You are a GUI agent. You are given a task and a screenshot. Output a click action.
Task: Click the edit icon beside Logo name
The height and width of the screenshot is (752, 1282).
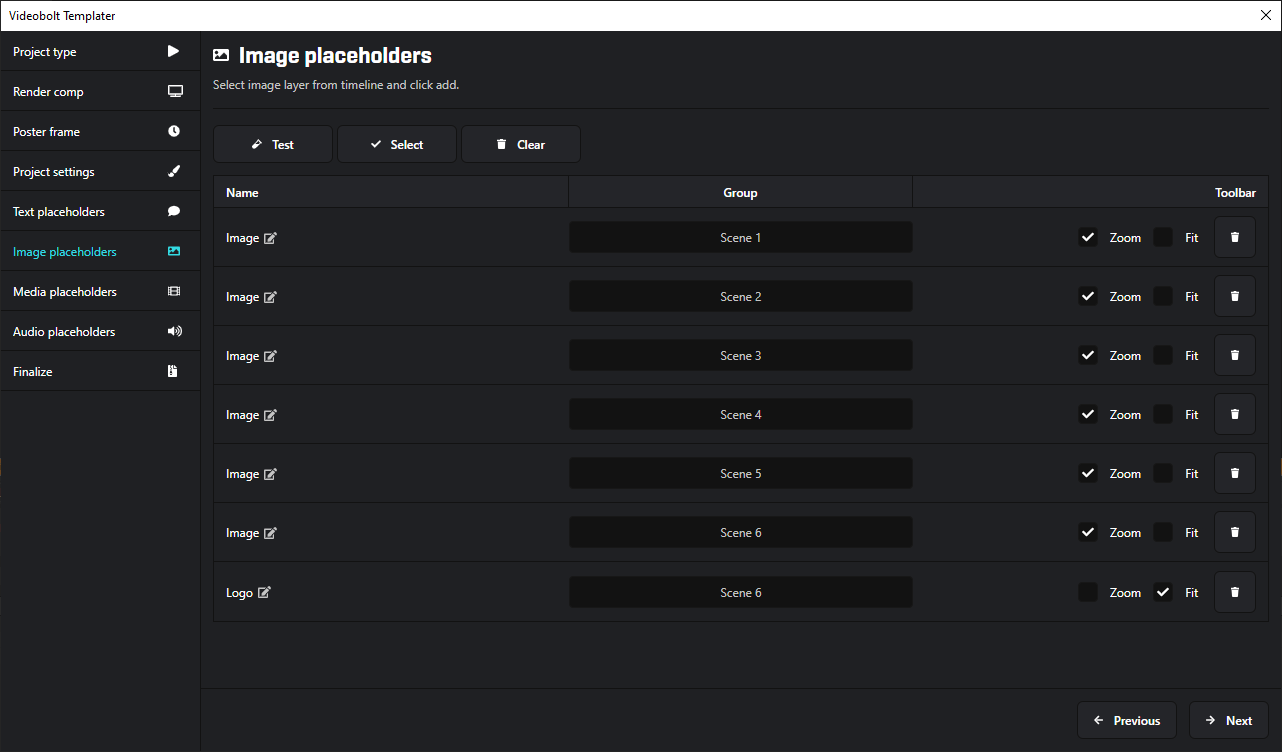coord(264,593)
